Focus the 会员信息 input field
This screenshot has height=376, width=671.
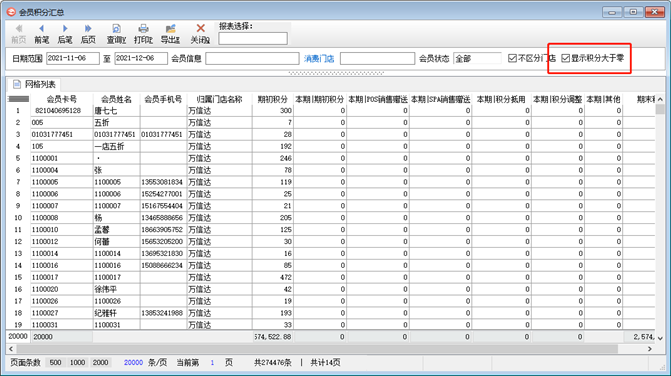click(x=252, y=58)
